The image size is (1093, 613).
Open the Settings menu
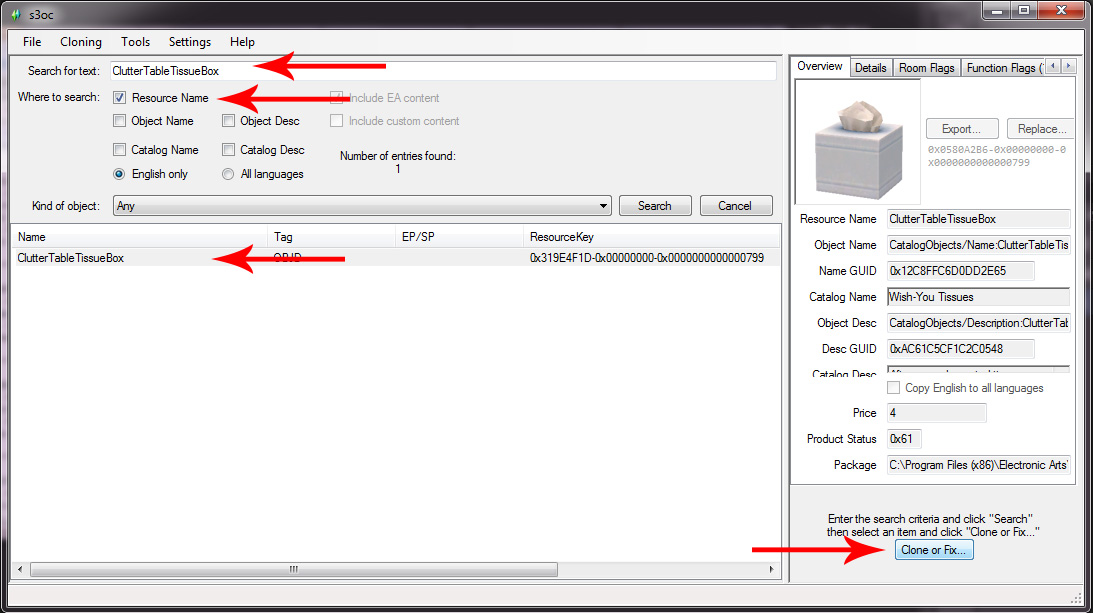(x=189, y=42)
